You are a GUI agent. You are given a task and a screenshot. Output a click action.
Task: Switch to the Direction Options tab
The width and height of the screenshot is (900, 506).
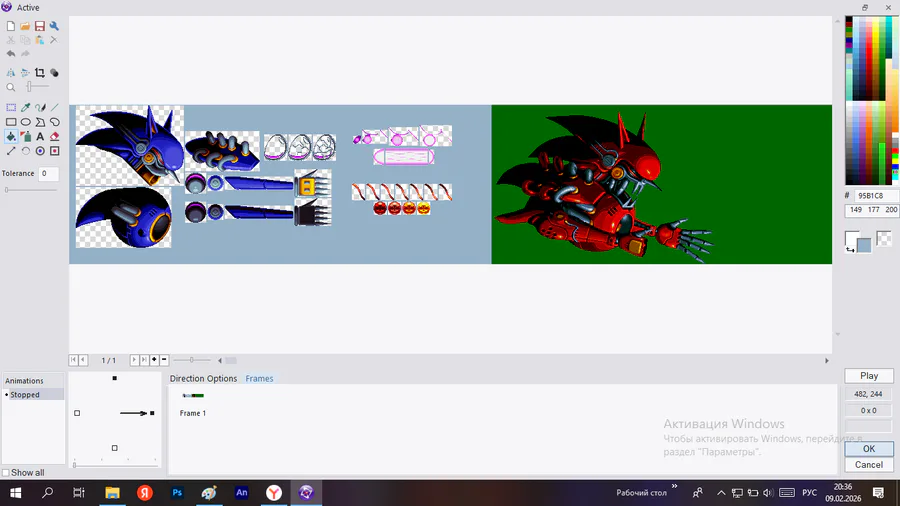[x=203, y=379]
